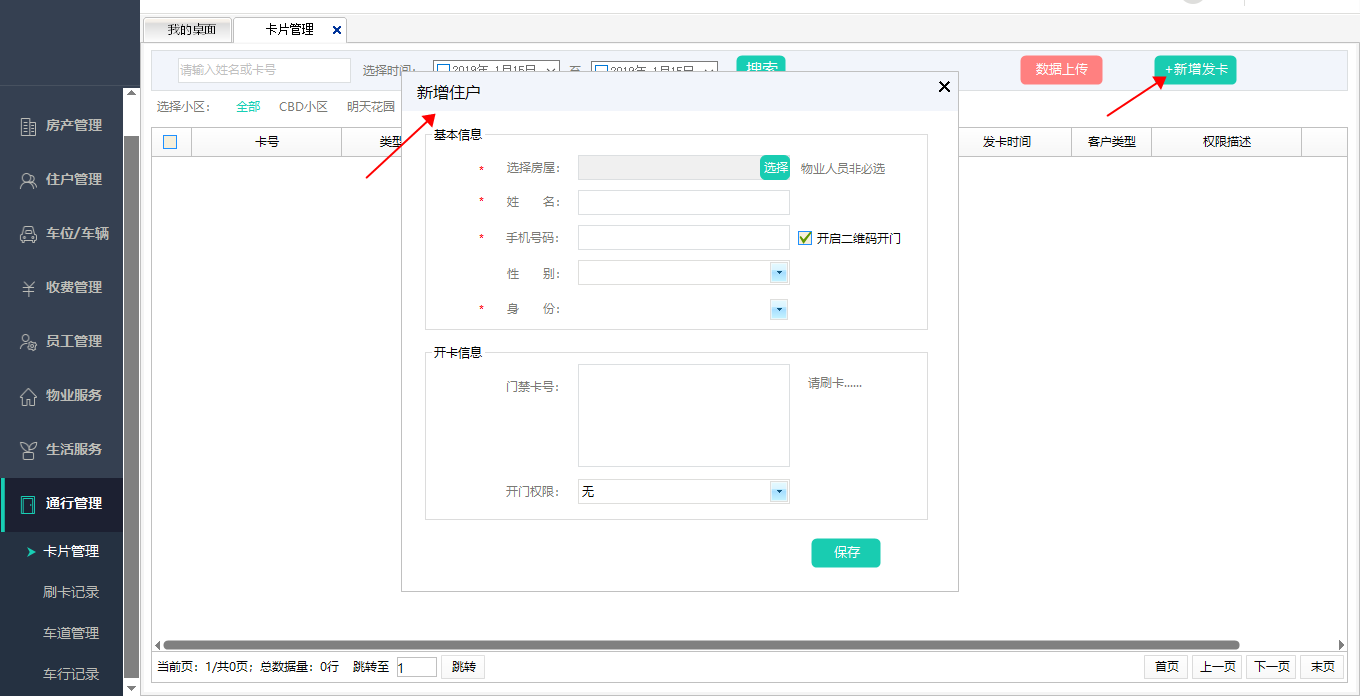Screen dimensions: 1360x696
Task: Click the 住户管理 person icon
Action: (x=29, y=180)
